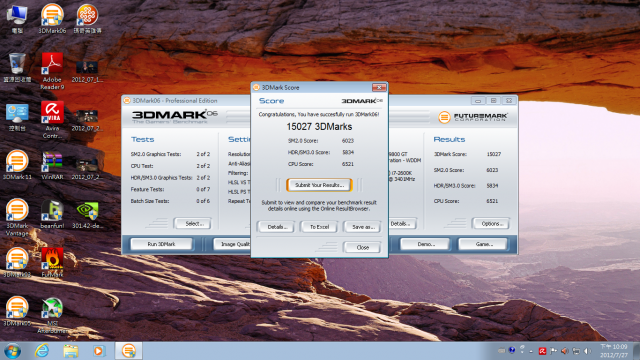Launch Internet Explorer from the taskbar
640x360 pixels.
(x=42, y=351)
